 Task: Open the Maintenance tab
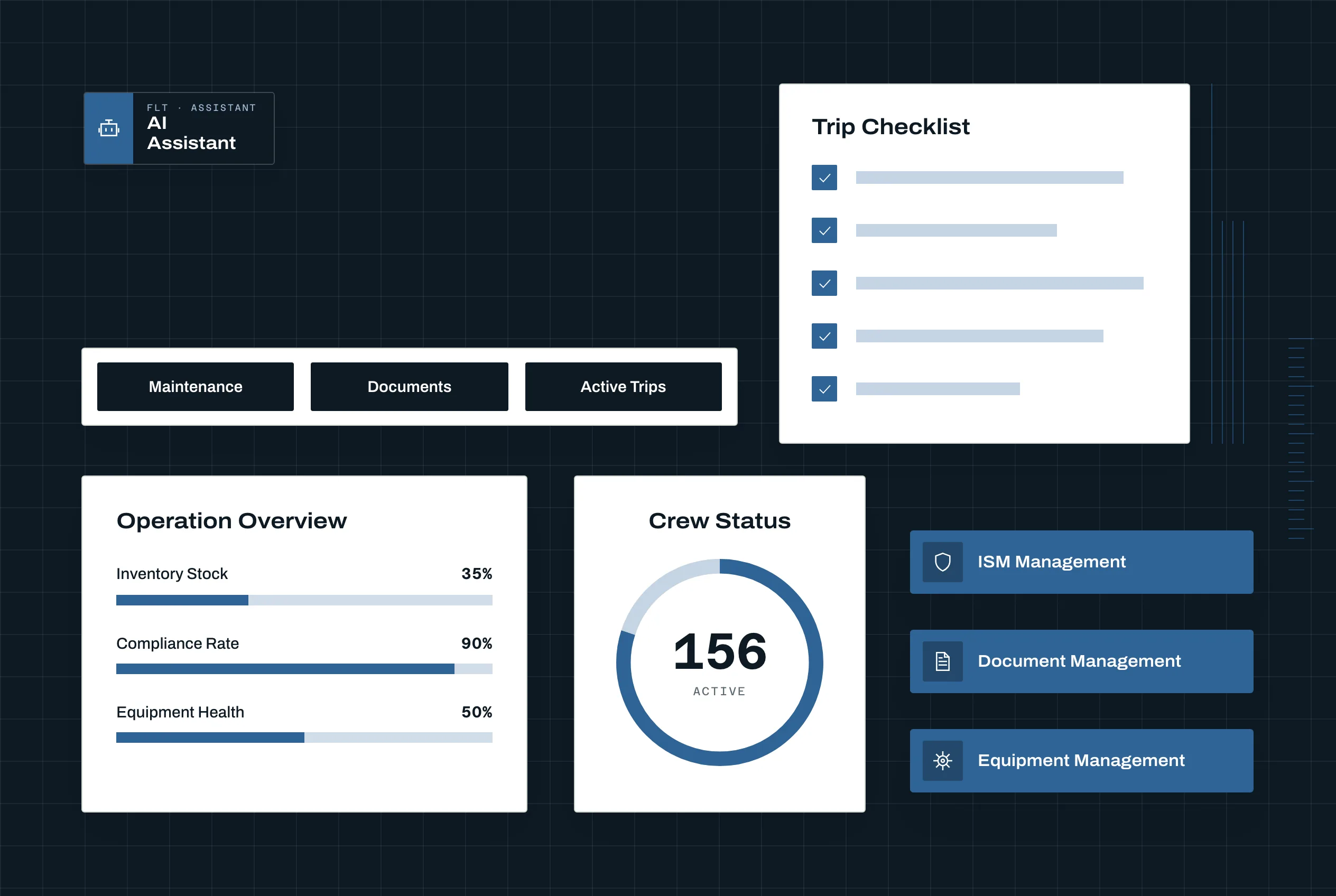click(196, 386)
